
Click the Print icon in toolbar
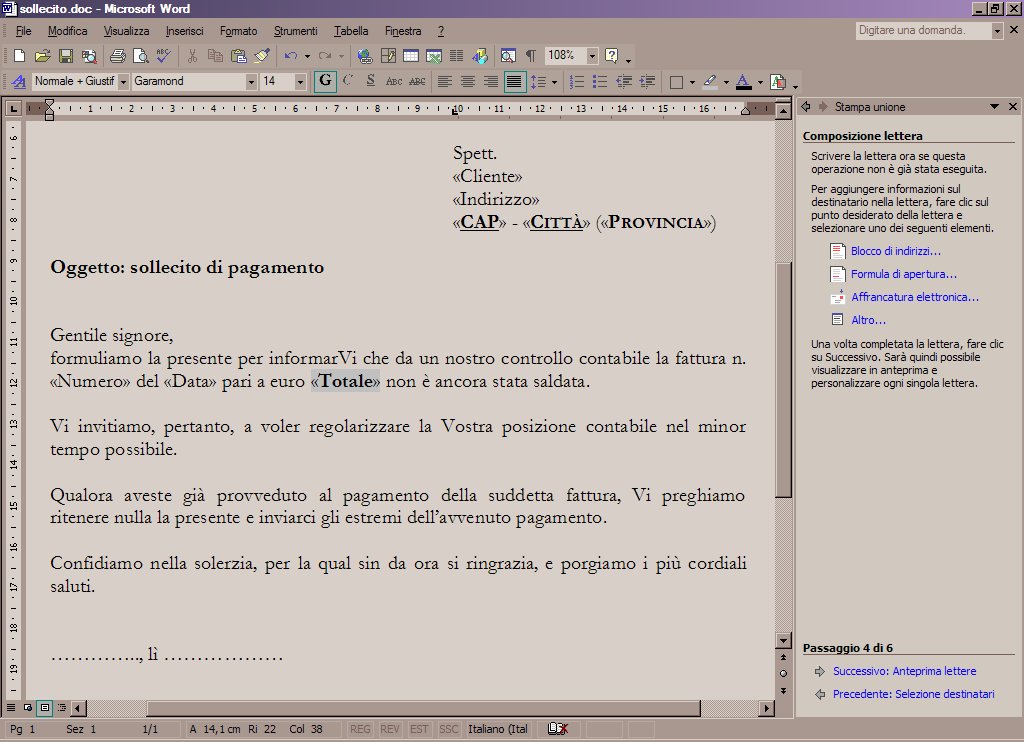coord(117,56)
